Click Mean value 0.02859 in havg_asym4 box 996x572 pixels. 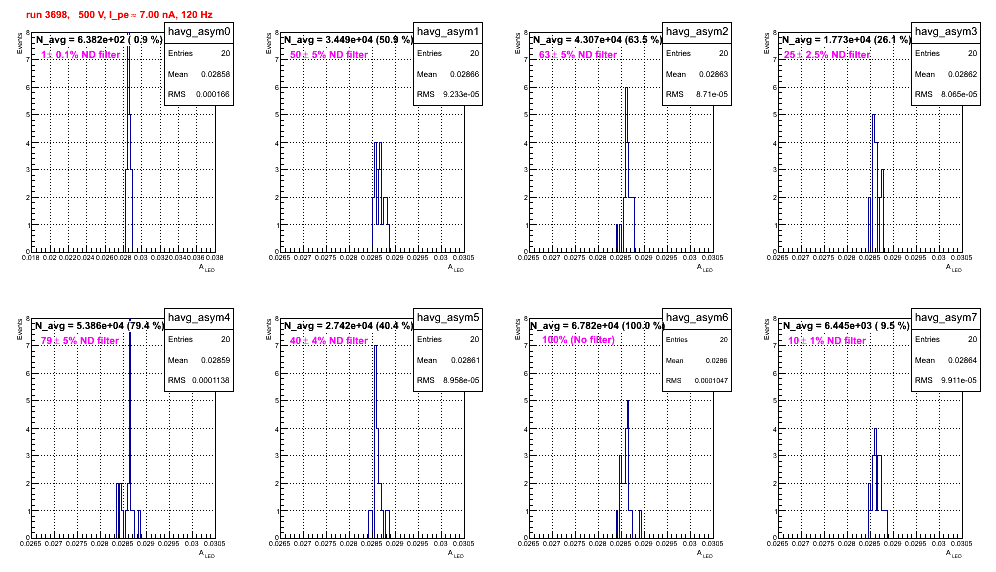215,360
